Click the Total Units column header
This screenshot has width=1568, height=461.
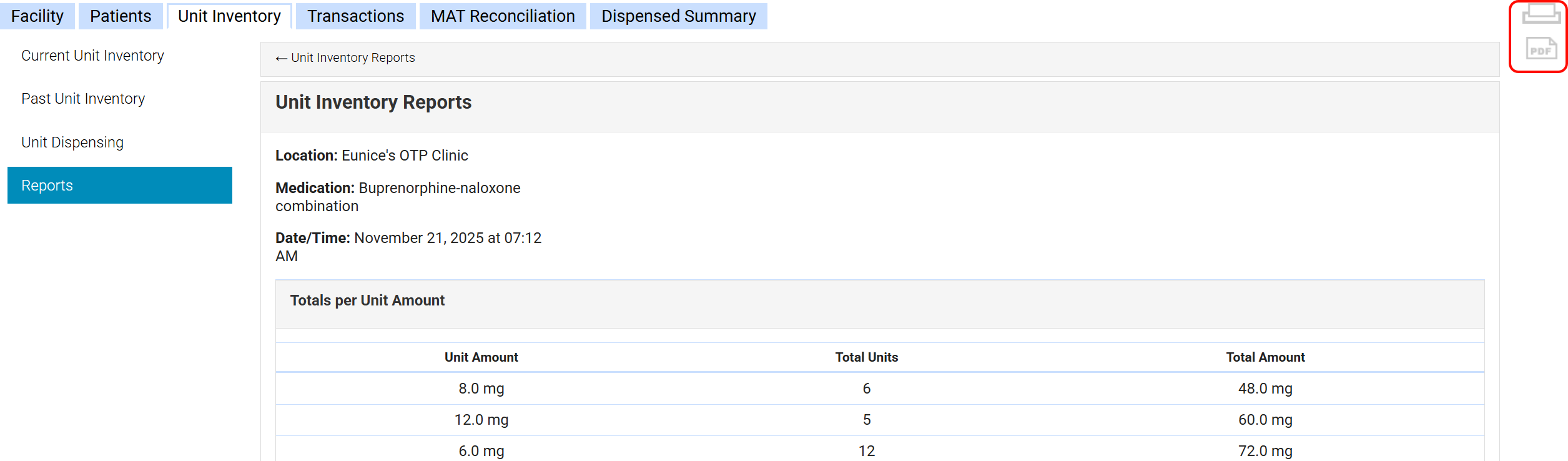coord(866,357)
